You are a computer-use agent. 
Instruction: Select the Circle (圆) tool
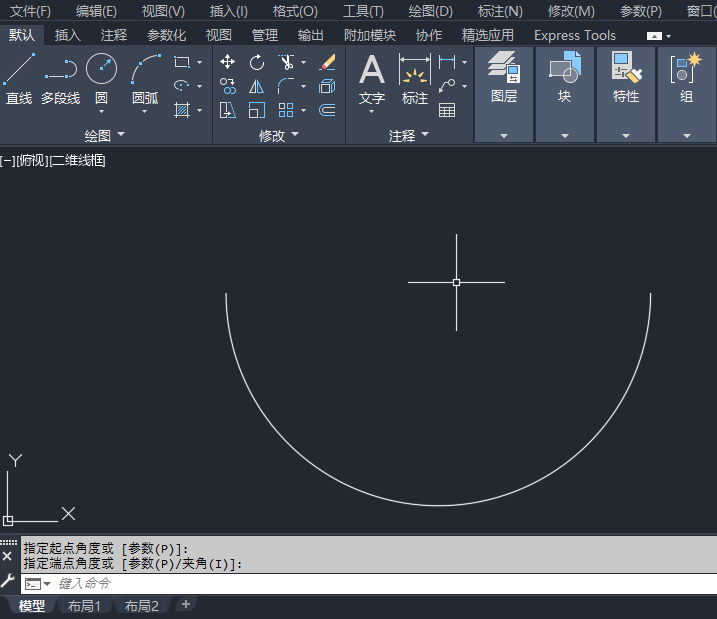click(x=101, y=75)
